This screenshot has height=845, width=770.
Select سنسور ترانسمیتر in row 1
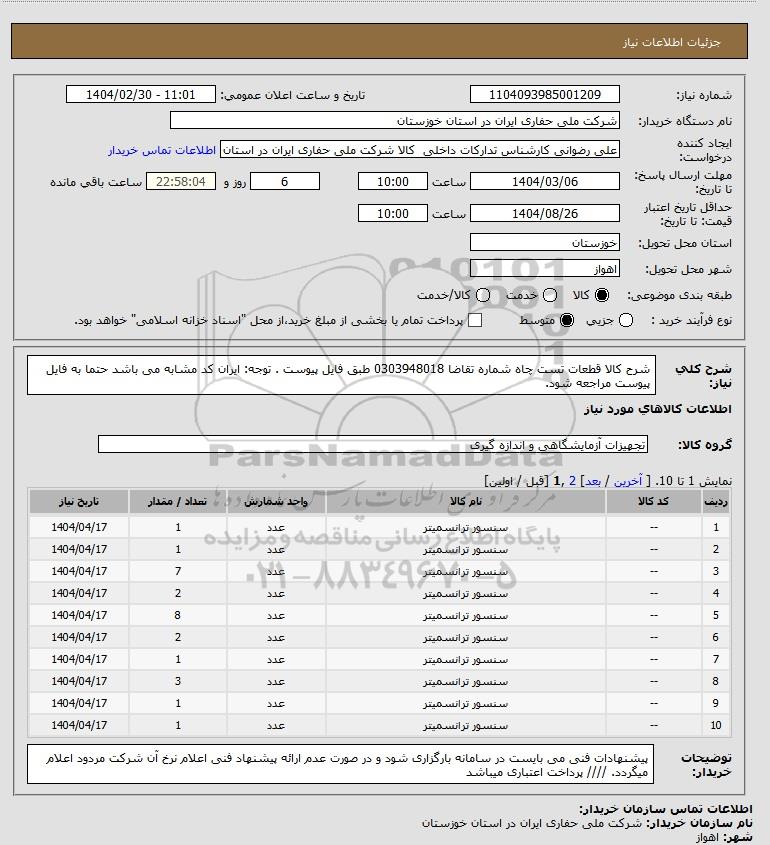[x=466, y=528]
